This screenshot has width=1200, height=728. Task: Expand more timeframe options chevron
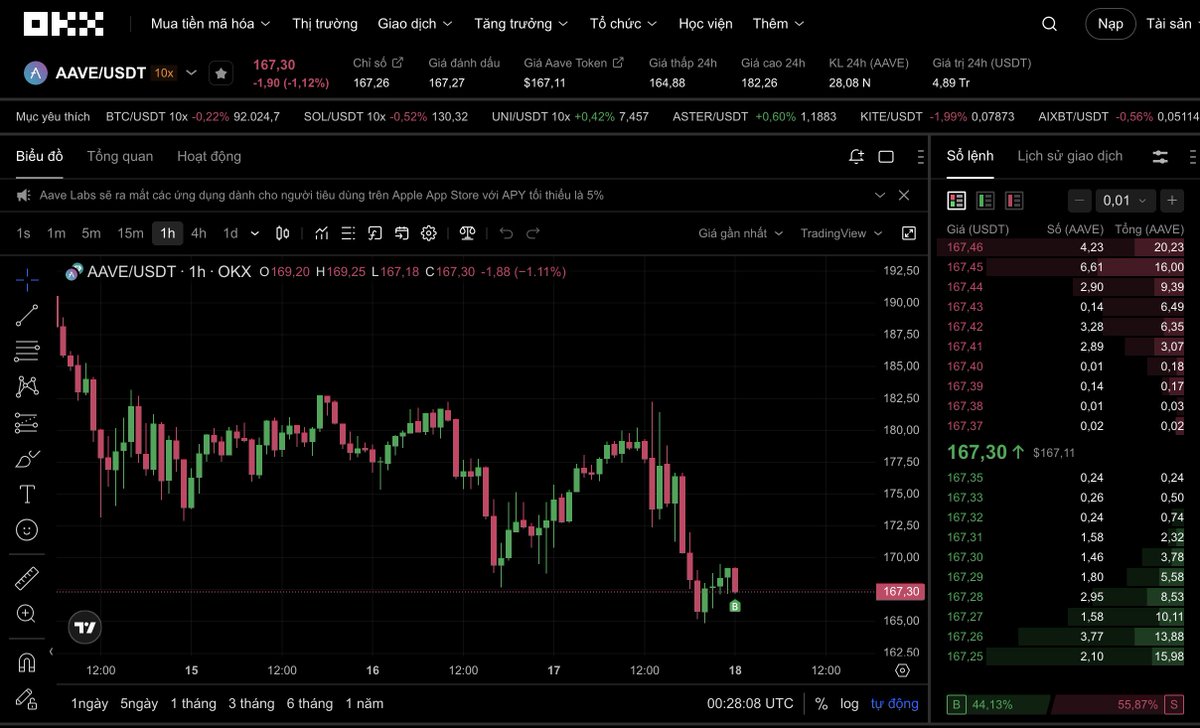(x=255, y=233)
